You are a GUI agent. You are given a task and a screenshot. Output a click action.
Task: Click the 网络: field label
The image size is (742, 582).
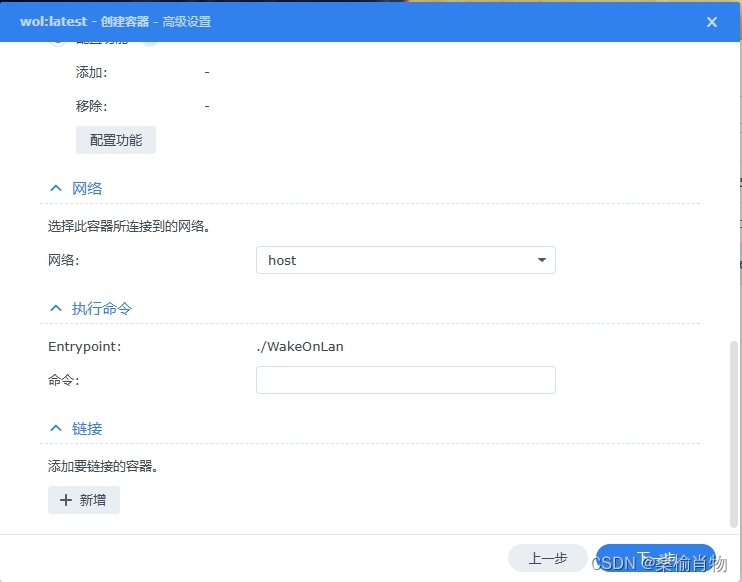pos(63,260)
